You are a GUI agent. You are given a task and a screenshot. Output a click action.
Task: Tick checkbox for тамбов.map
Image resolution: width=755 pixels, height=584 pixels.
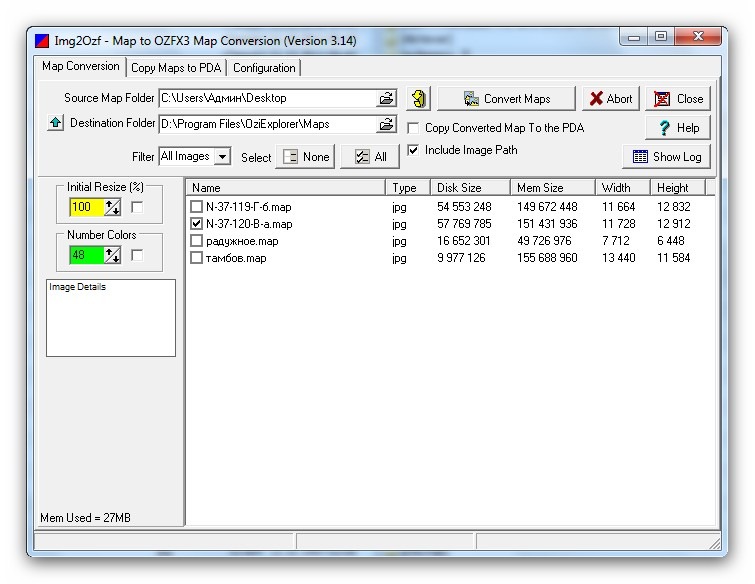(x=196, y=258)
